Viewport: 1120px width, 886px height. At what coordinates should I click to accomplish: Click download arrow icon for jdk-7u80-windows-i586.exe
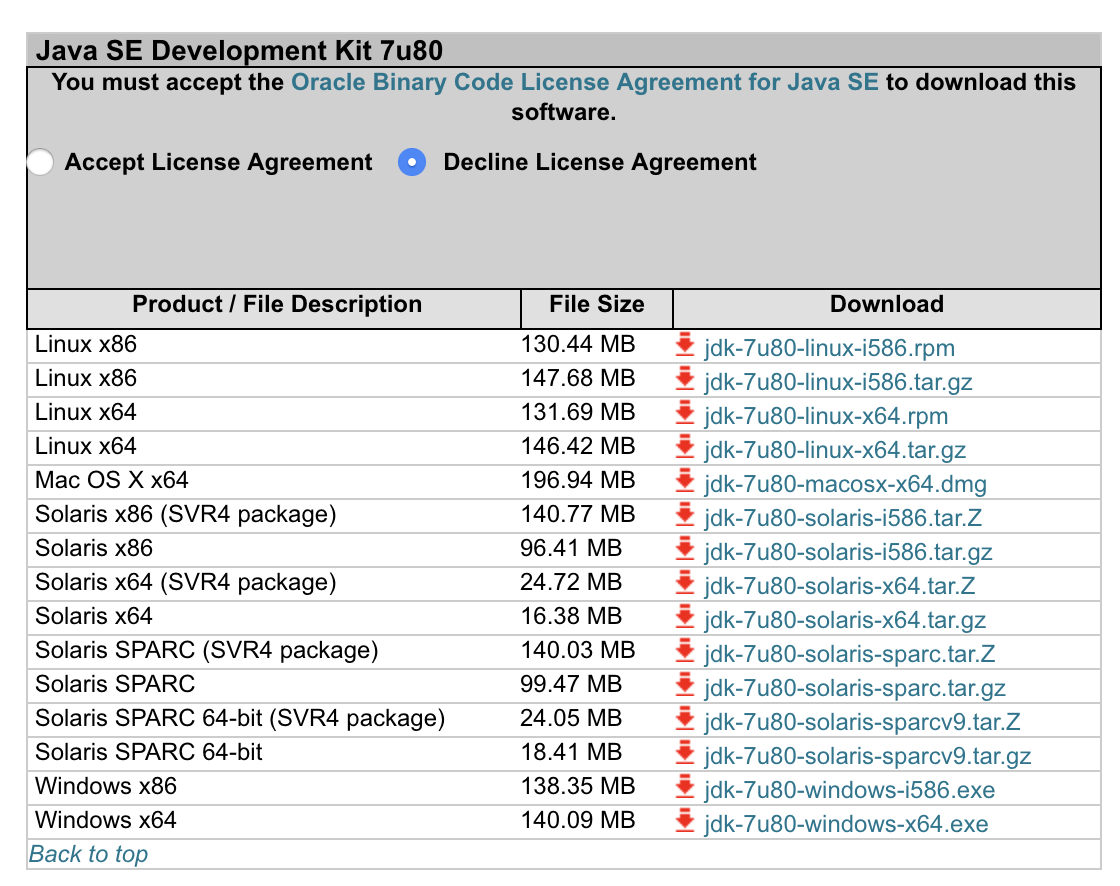tap(685, 787)
